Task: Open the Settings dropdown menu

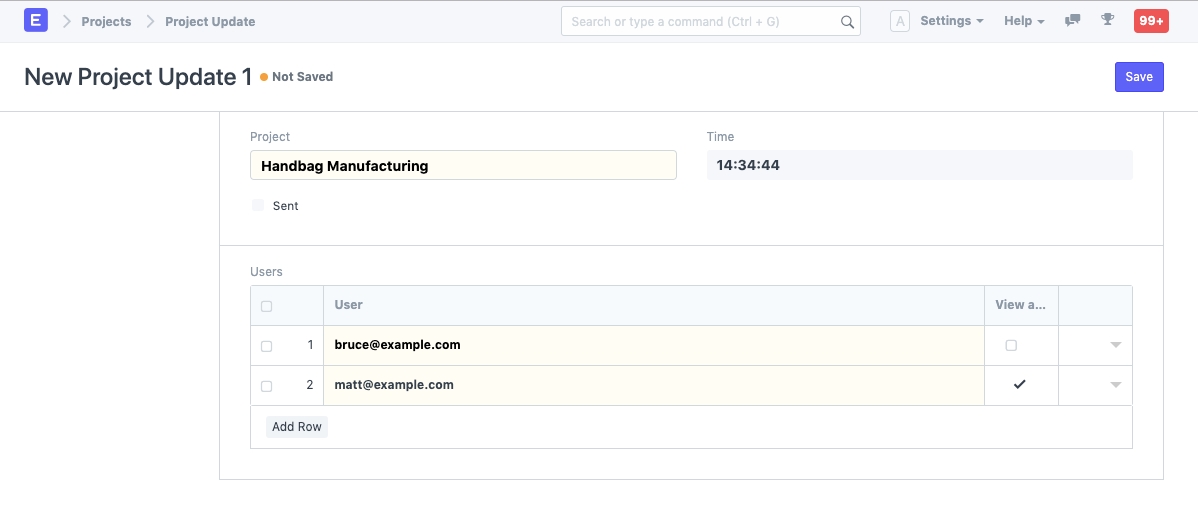Action: click(x=951, y=21)
